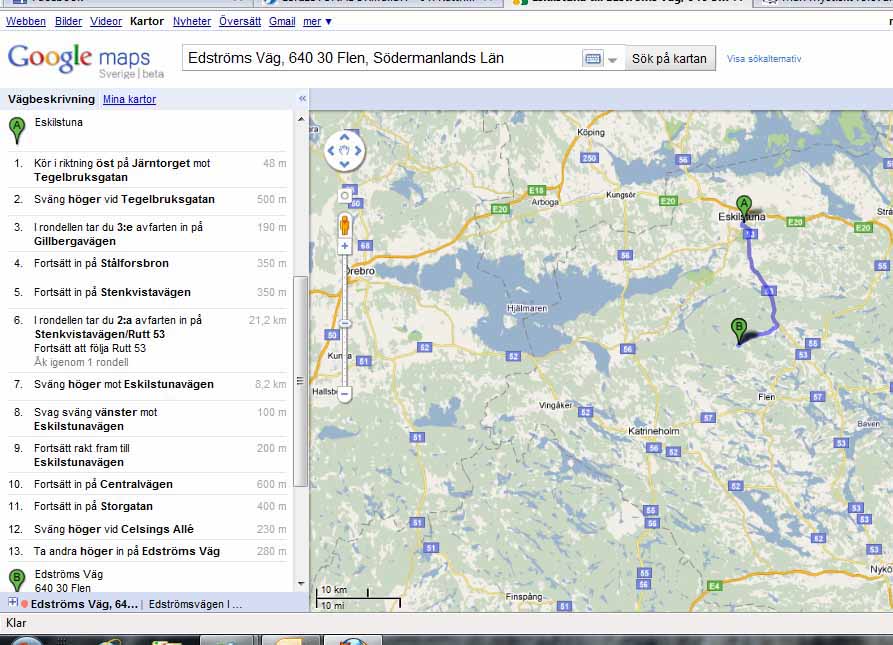893x645 pixels.
Task: Select step 7 Sväng höger mot Eskilstunavägen
Action: (x=147, y=384)
